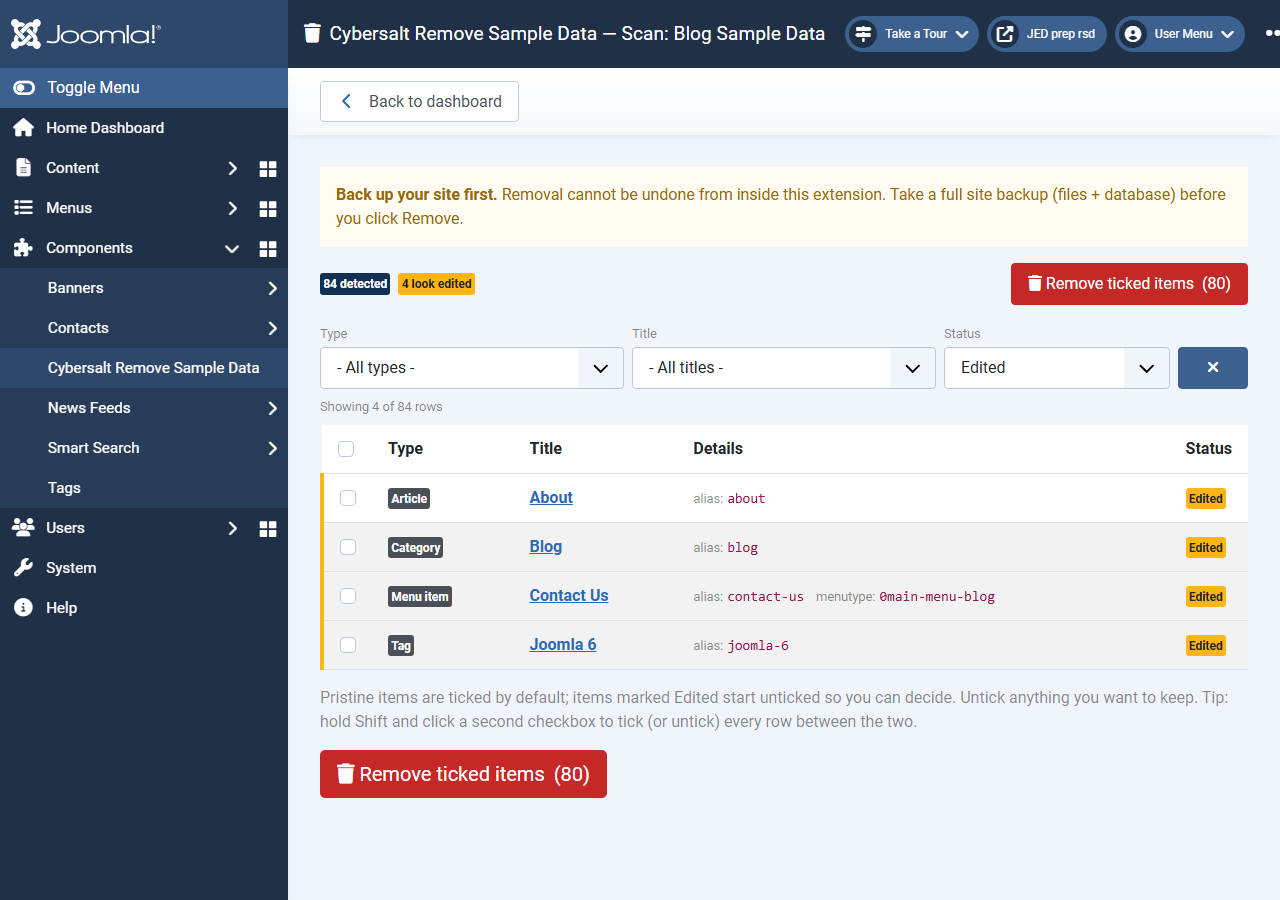Open the Type filter dropdown
Image resolution: width=1280 pixels, height=900 pixels.
tap(472, 368)
